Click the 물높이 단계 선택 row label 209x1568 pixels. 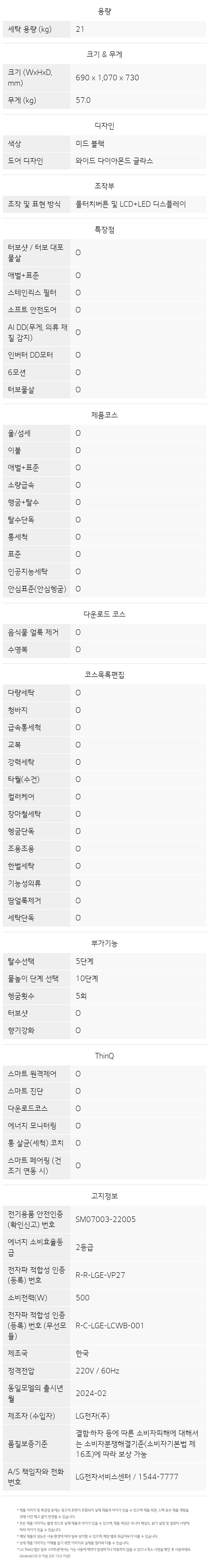pos(34,979)
